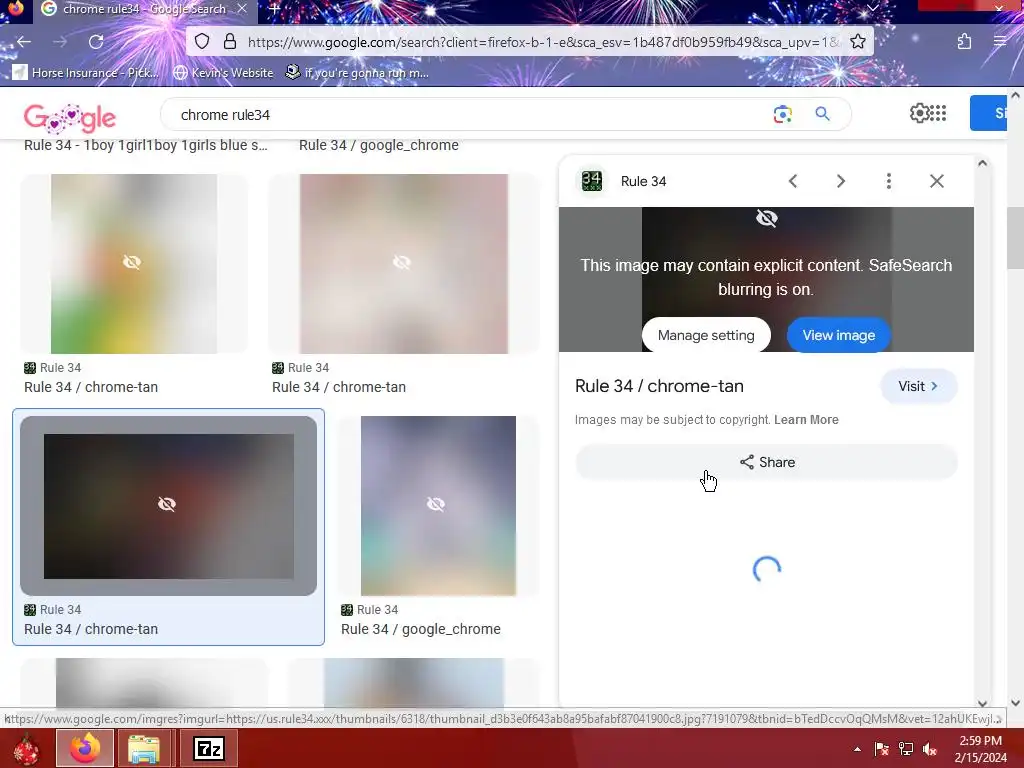Click the page scrollbar thumb

pyautogui.click(x=1015, y=238)
